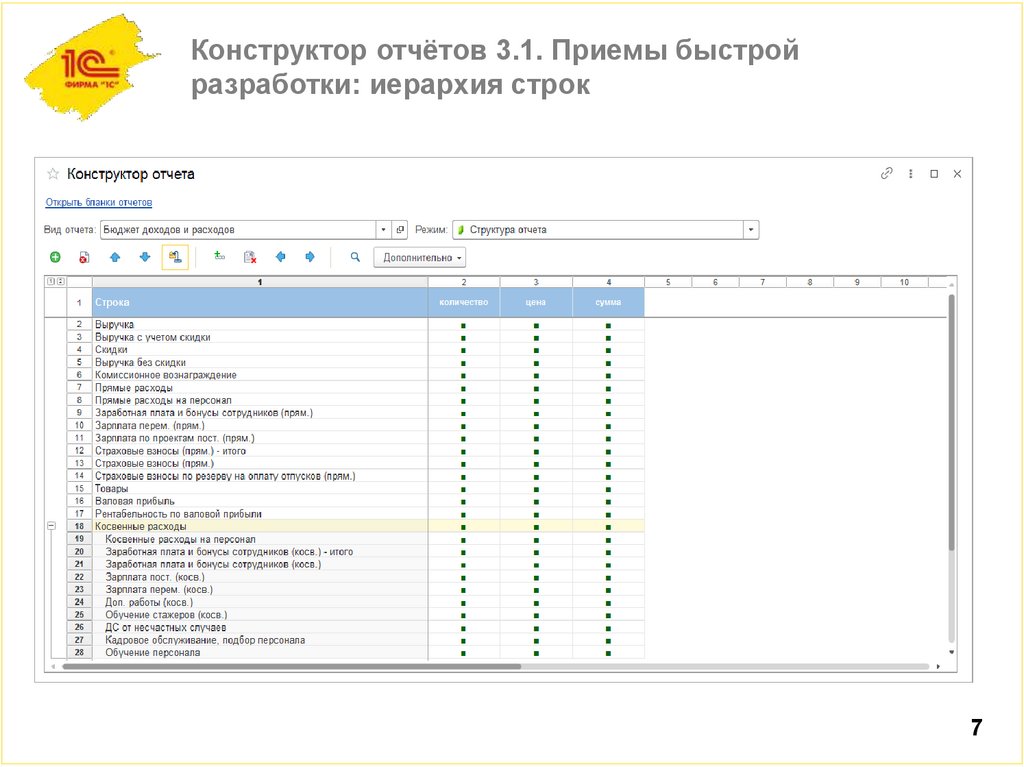Toggle the цена indicator for the Скидки row
Screen dimensions: 1024x767
[536, 350]
